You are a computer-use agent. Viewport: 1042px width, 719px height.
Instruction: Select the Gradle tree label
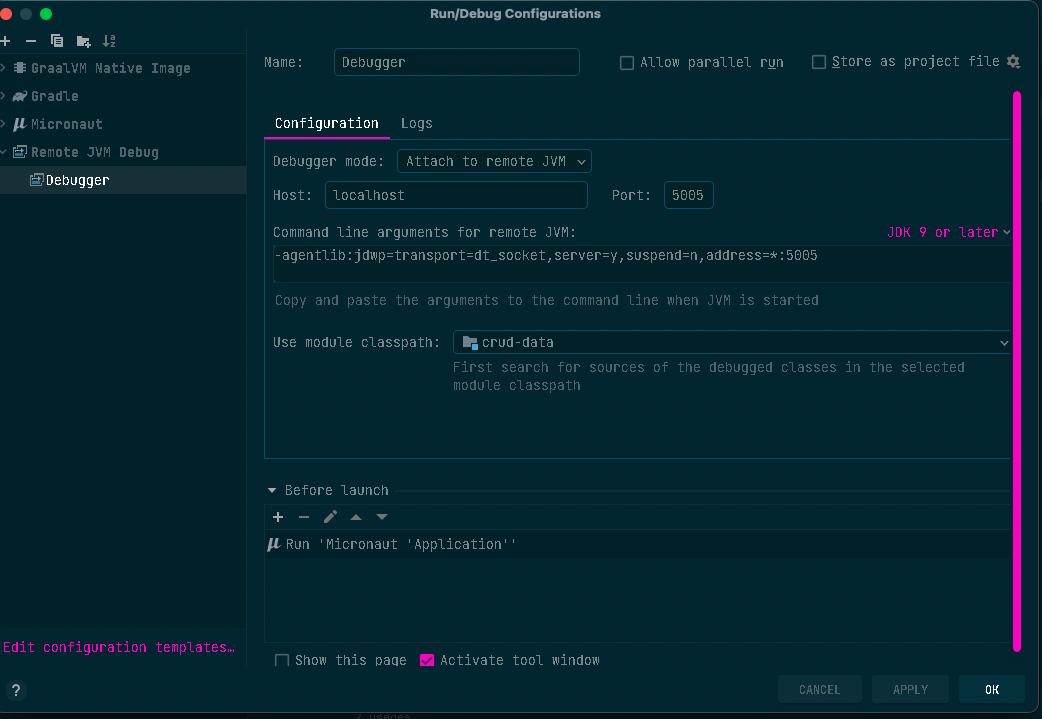point(54,96)
